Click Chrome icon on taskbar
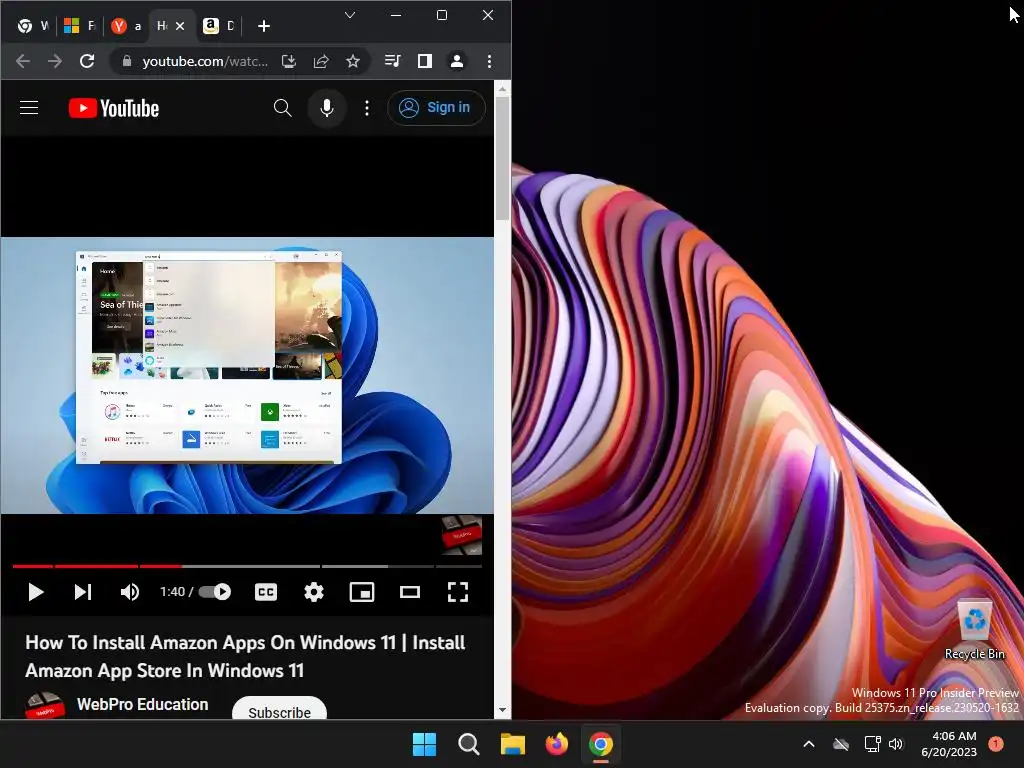 [x=601, y=744]
